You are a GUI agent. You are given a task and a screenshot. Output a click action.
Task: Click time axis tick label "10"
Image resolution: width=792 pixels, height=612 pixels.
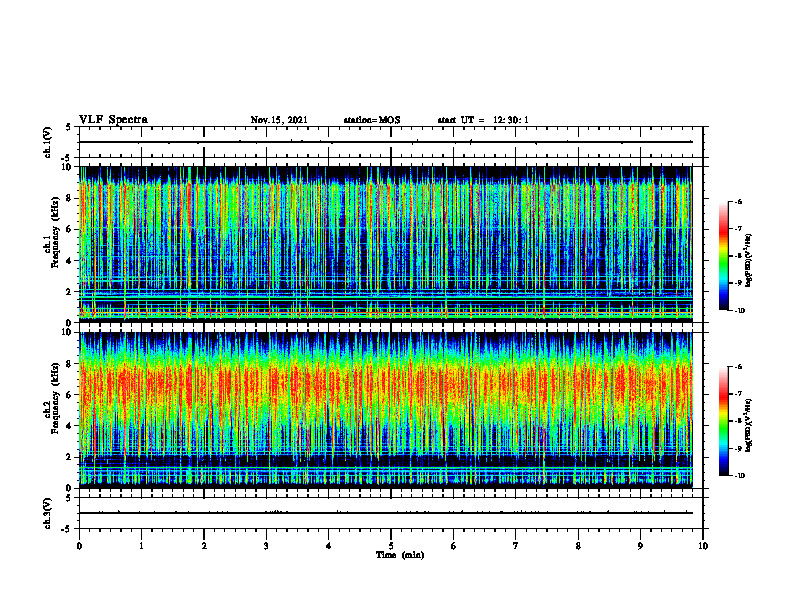click(x=703, y=546)
